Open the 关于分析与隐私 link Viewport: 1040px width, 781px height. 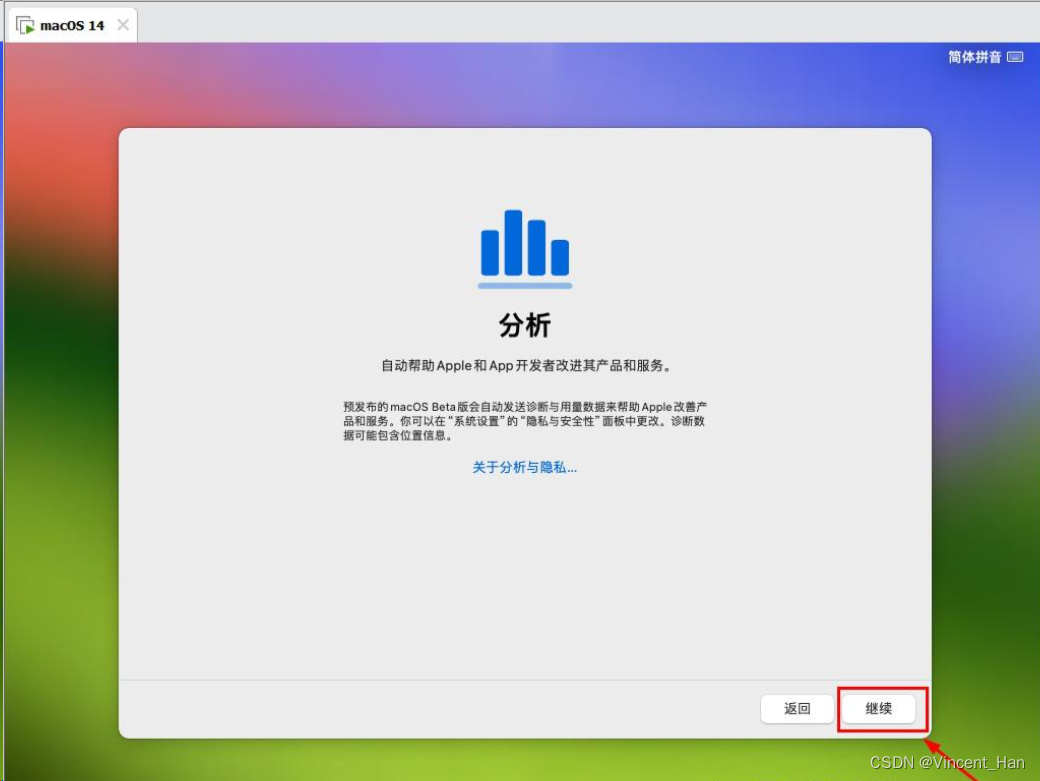(525, 467)
